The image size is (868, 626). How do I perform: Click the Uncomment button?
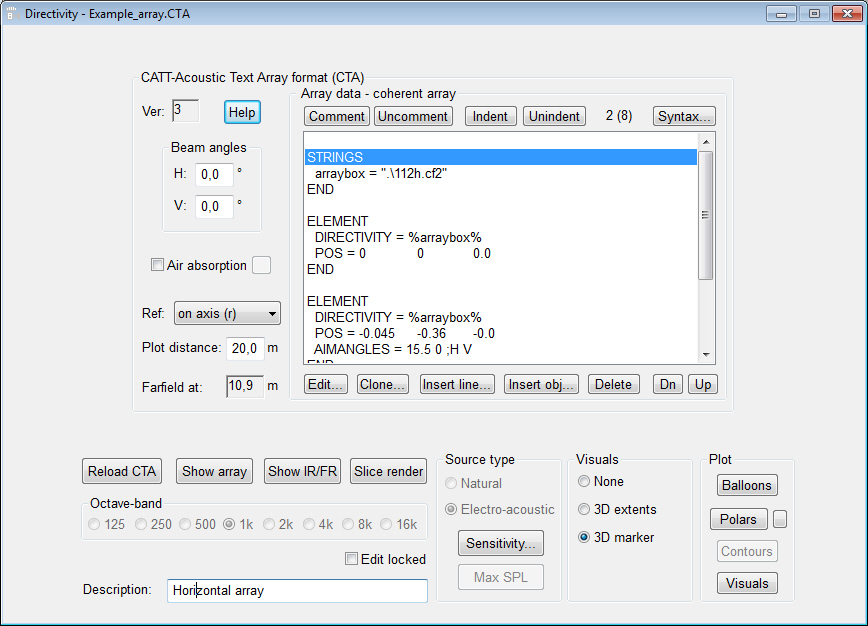click(x=413, y=116)
